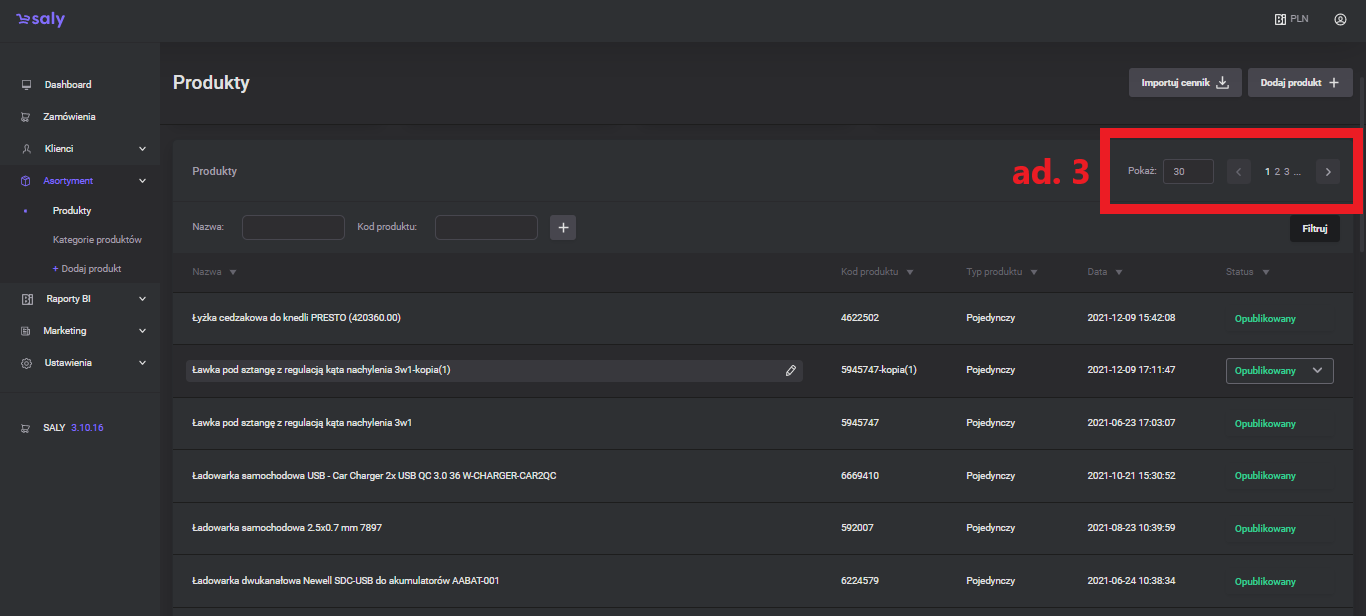This screenshot has height=616, width=1366.
Task: Click the PLN currency icon
Action: pyautogui.click(x=1280, y=19)
